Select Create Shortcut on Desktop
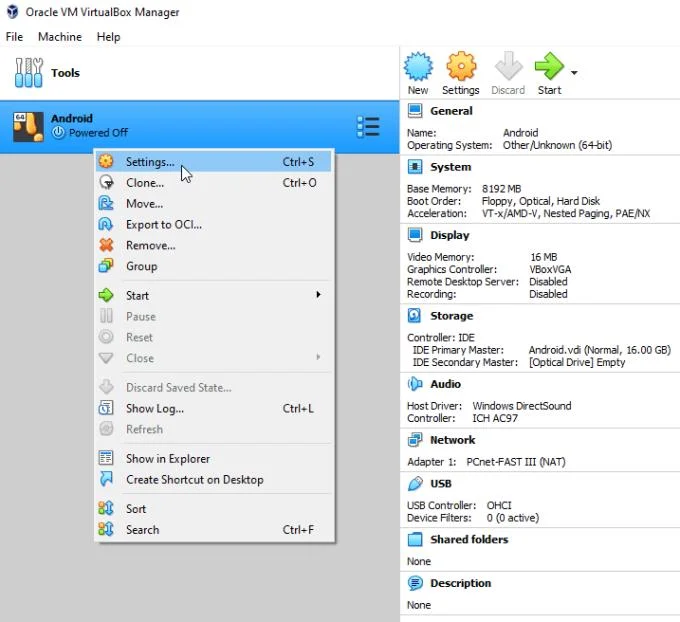The height and width of the screenshot is (622, 680). click(214, 479)
